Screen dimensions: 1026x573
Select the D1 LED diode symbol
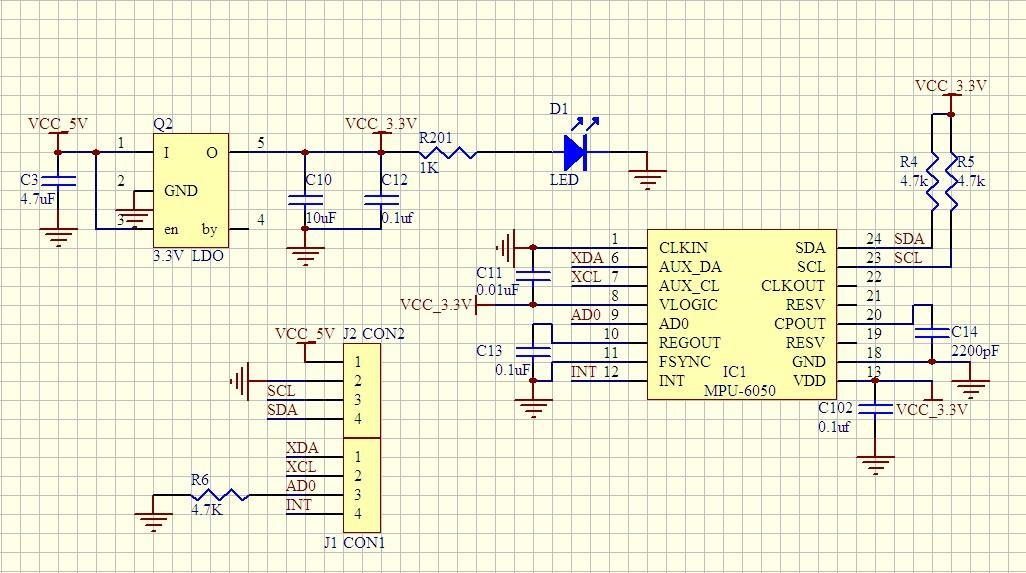[575, 152]
